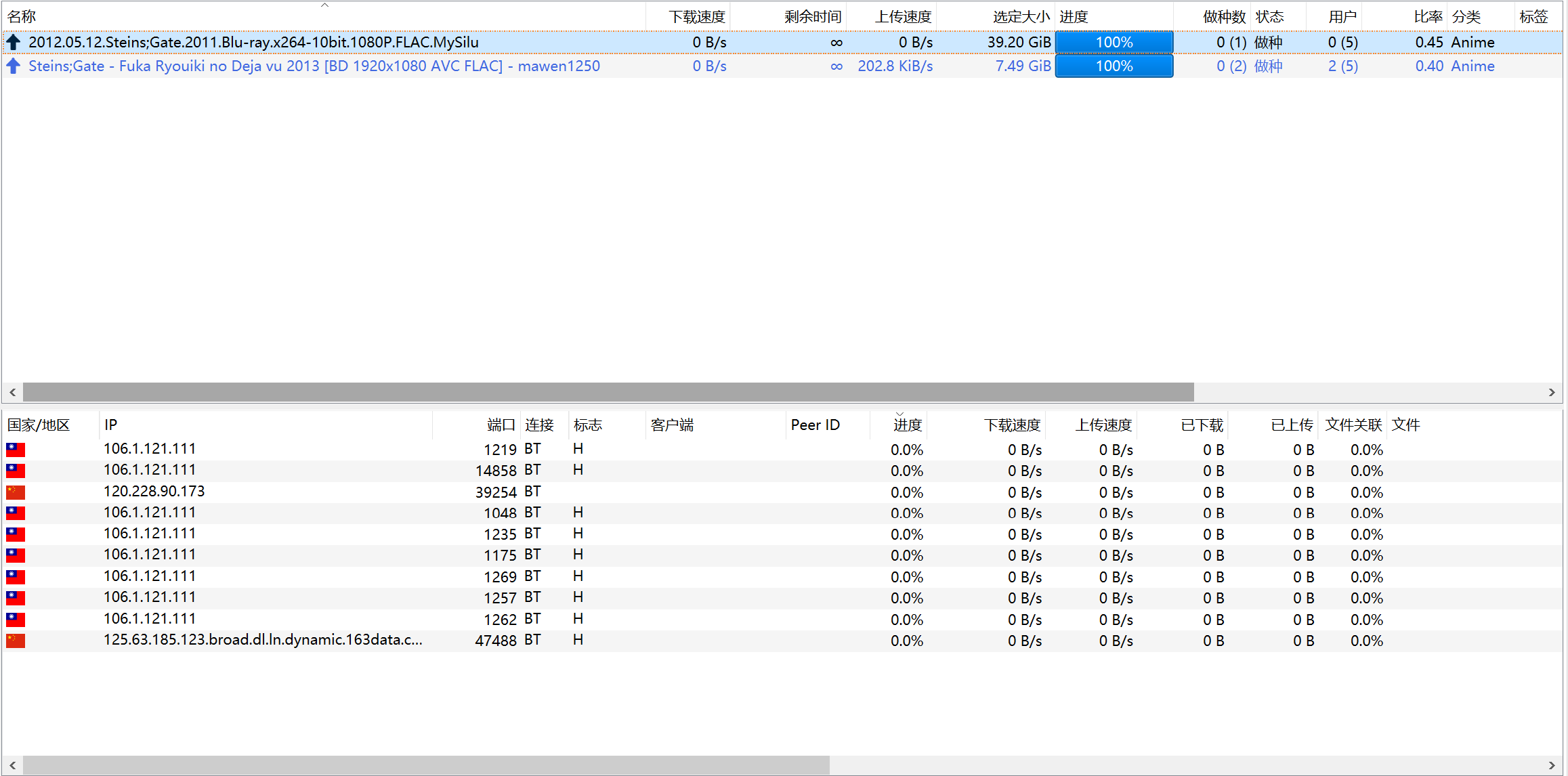Sort peers by 已上传 column header
This screenshot has width=1568, height=776.
1273,425
